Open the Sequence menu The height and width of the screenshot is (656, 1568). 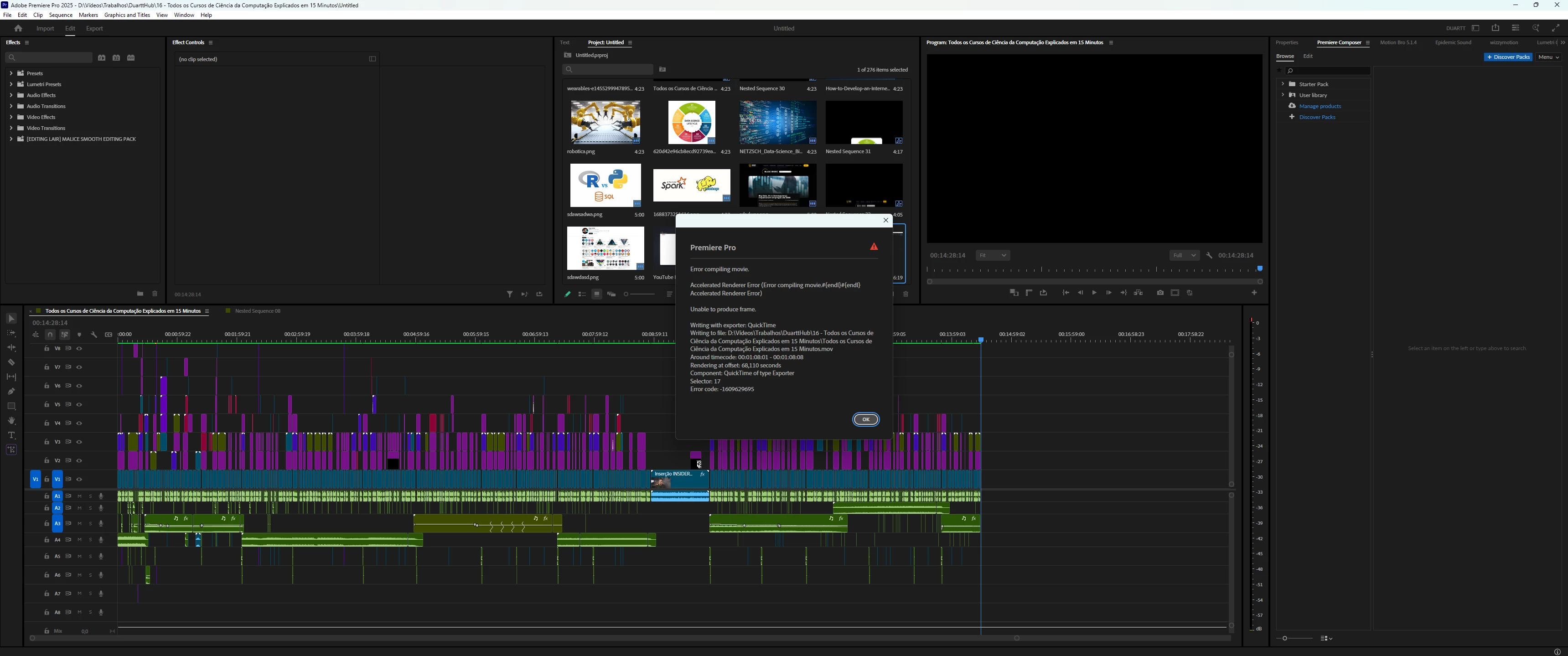60,15
